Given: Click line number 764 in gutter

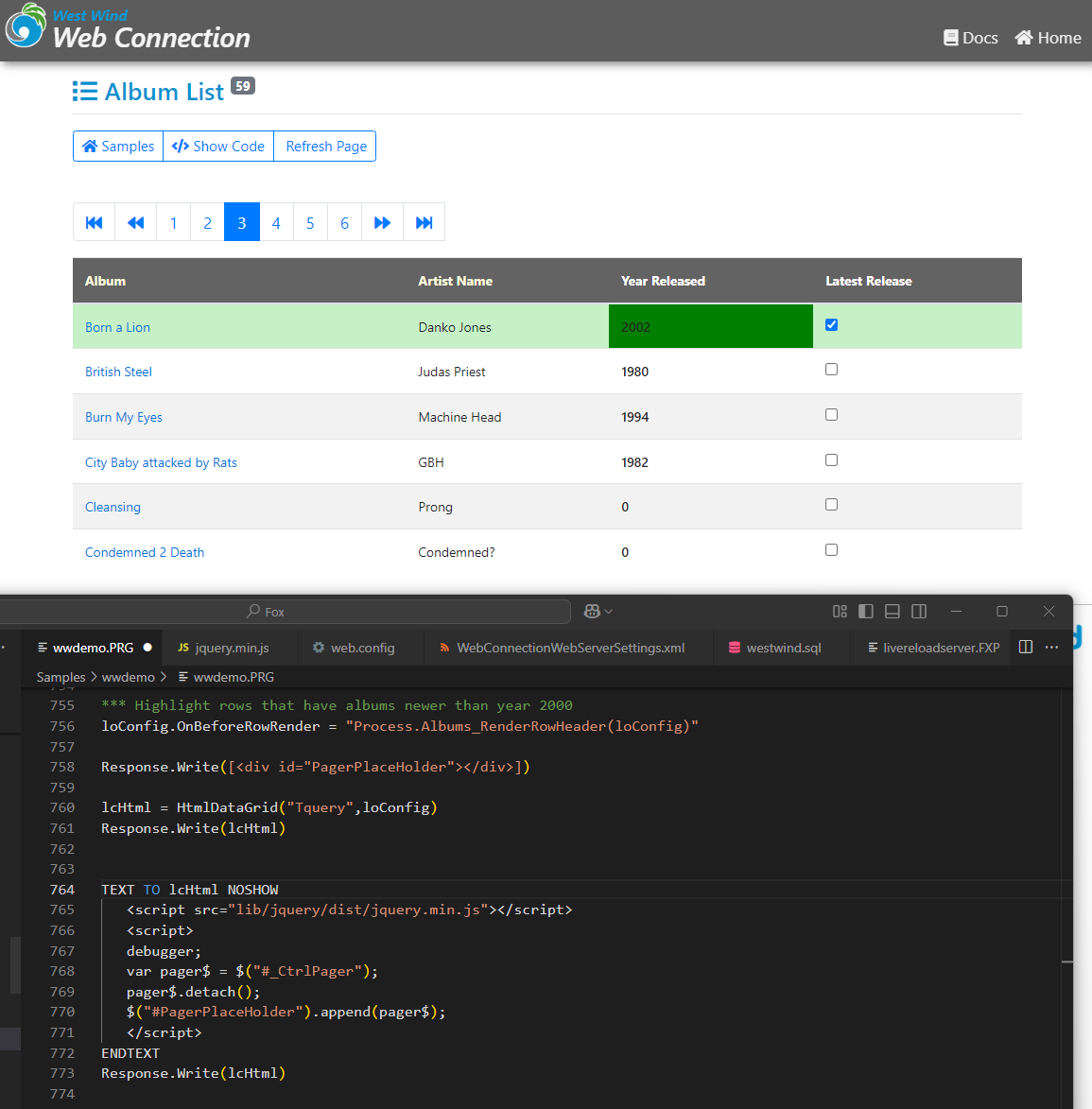Looking at the screenshot, I should click(x=62, y=890).
